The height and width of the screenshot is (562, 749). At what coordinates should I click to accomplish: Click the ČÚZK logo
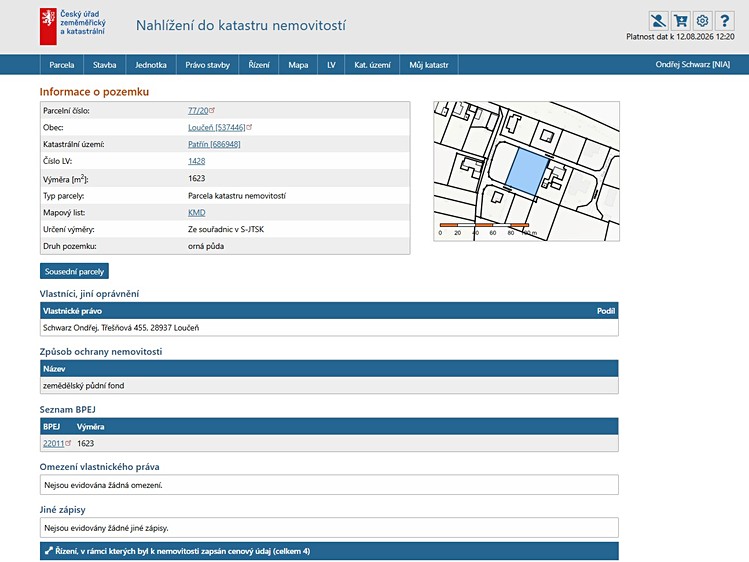(73, 26)
